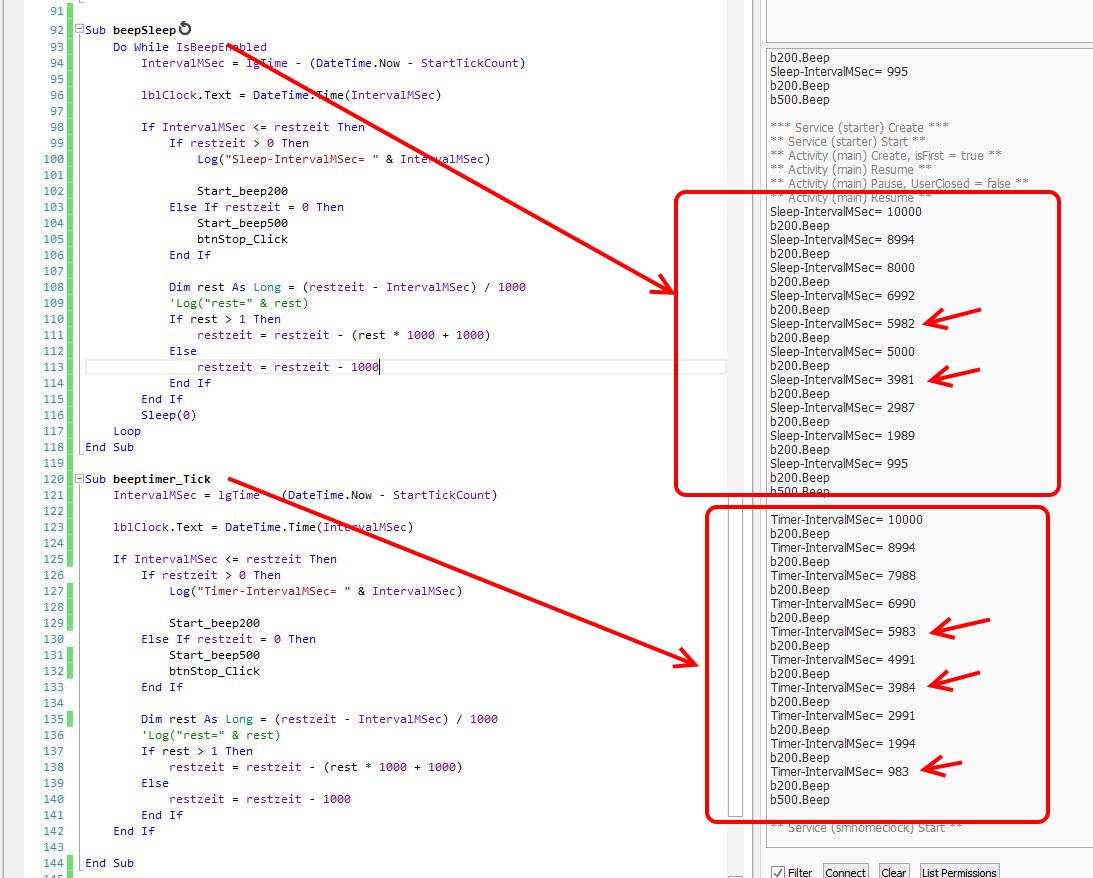The height and width of the screenshot is (878, 1093).
Task: Click the loop indicator icon beside beepSleep
Action: 185,29
